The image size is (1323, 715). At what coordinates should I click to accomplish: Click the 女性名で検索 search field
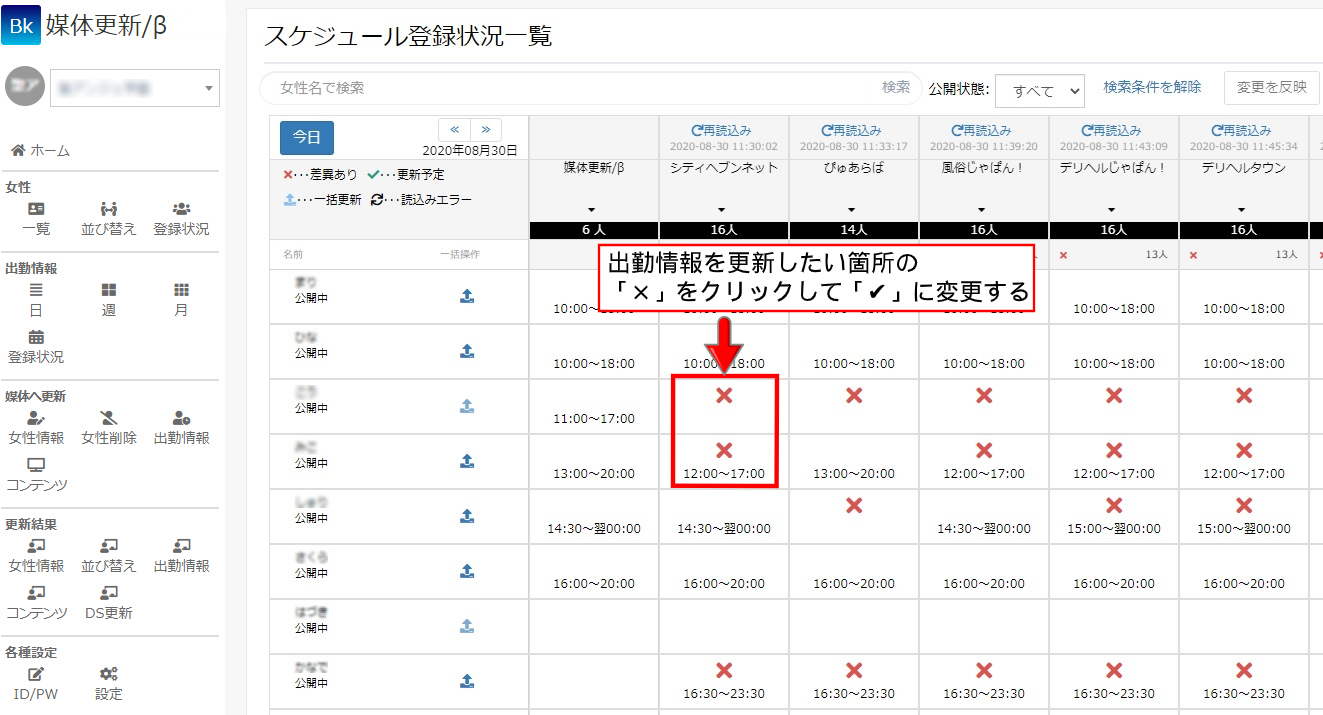[590, 88]
